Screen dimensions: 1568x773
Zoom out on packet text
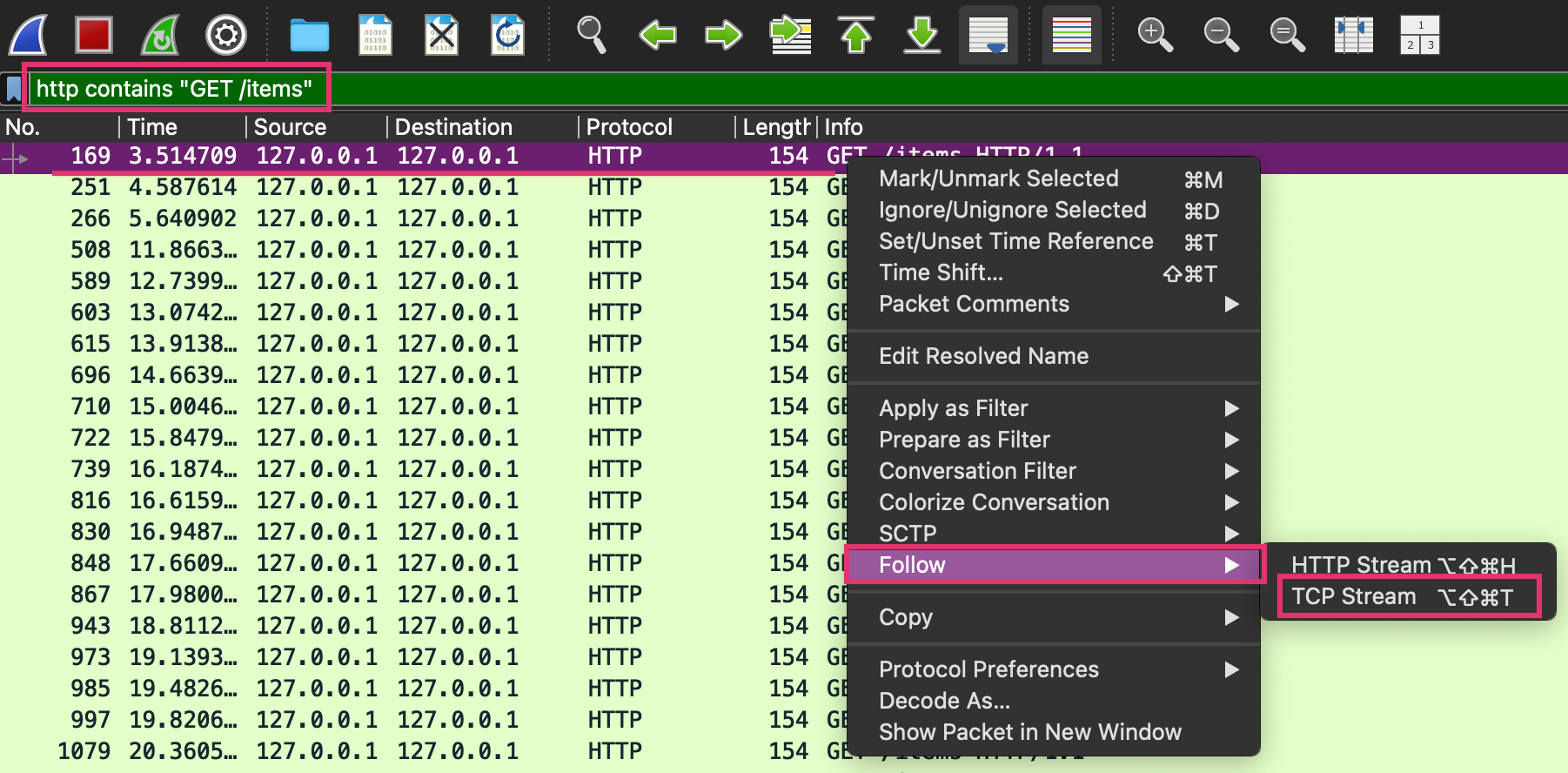(1221, 35)
